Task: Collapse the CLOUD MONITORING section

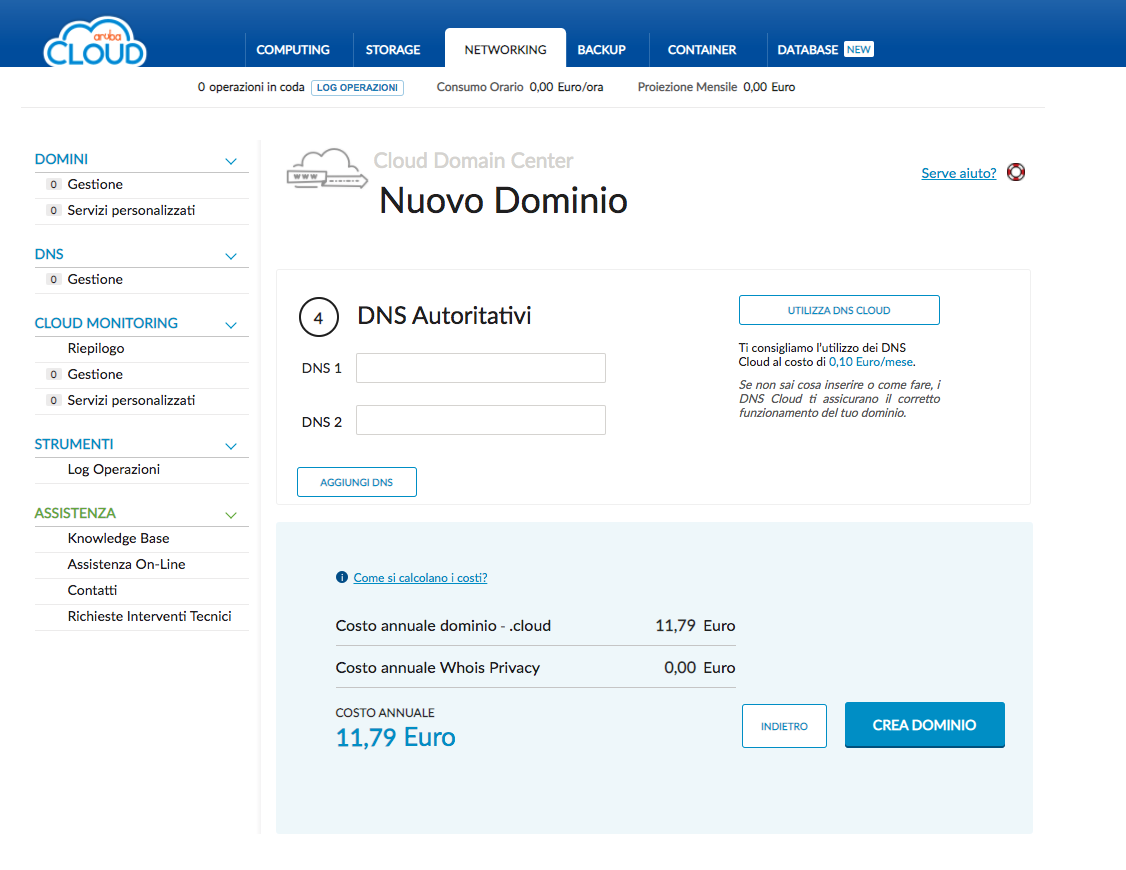Action: tap(231, 323)
